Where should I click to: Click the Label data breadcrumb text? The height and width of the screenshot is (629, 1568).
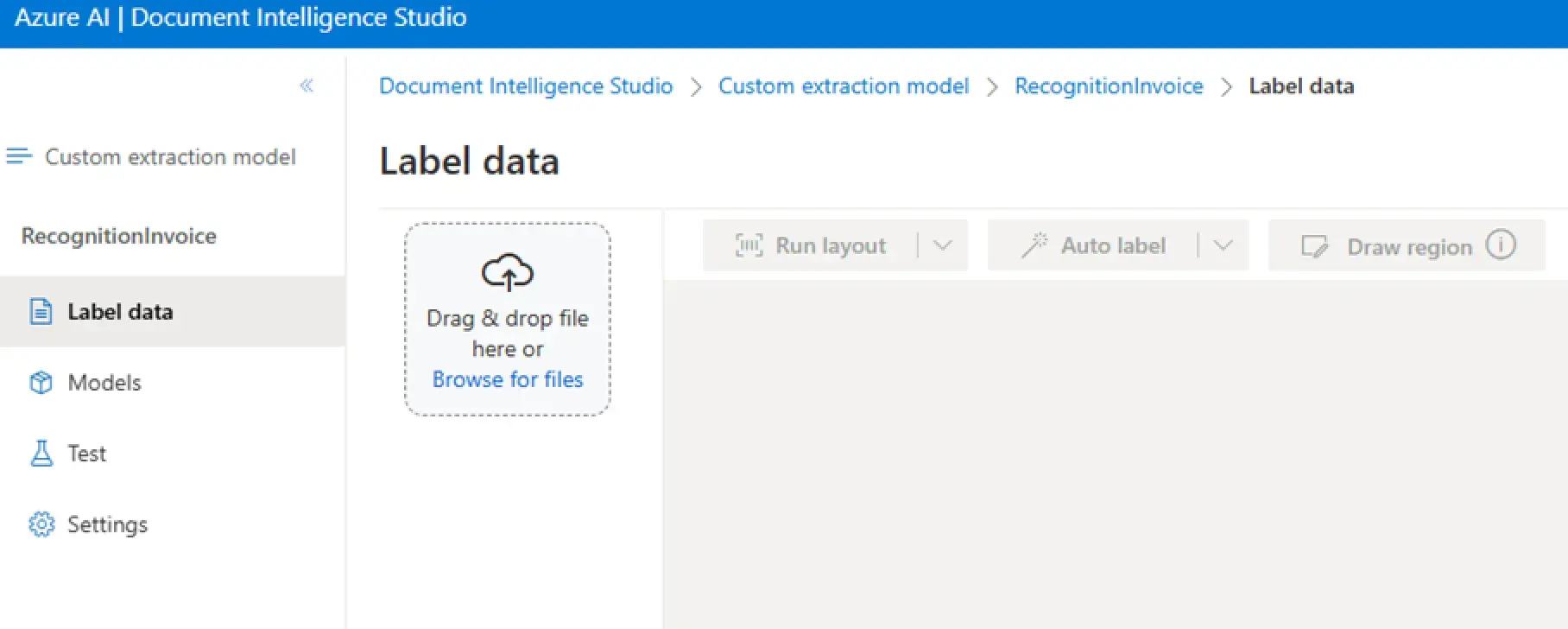(1301, 86)
